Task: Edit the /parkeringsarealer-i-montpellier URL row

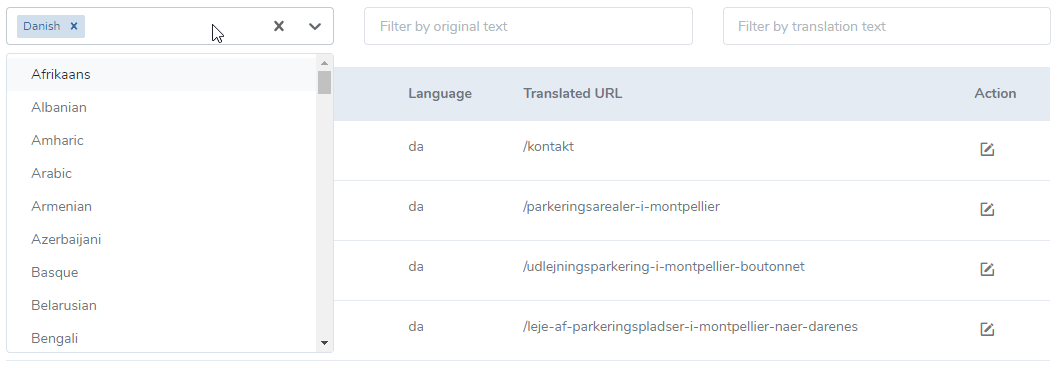Action: (987, 209)
